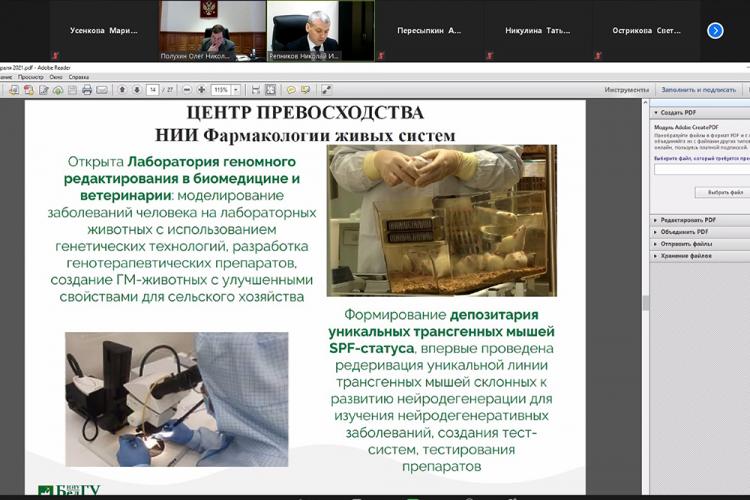This screenshot has width=750, height=500.
Task: Click the email envelope toolbar icon
Action: tap(101, 90)
